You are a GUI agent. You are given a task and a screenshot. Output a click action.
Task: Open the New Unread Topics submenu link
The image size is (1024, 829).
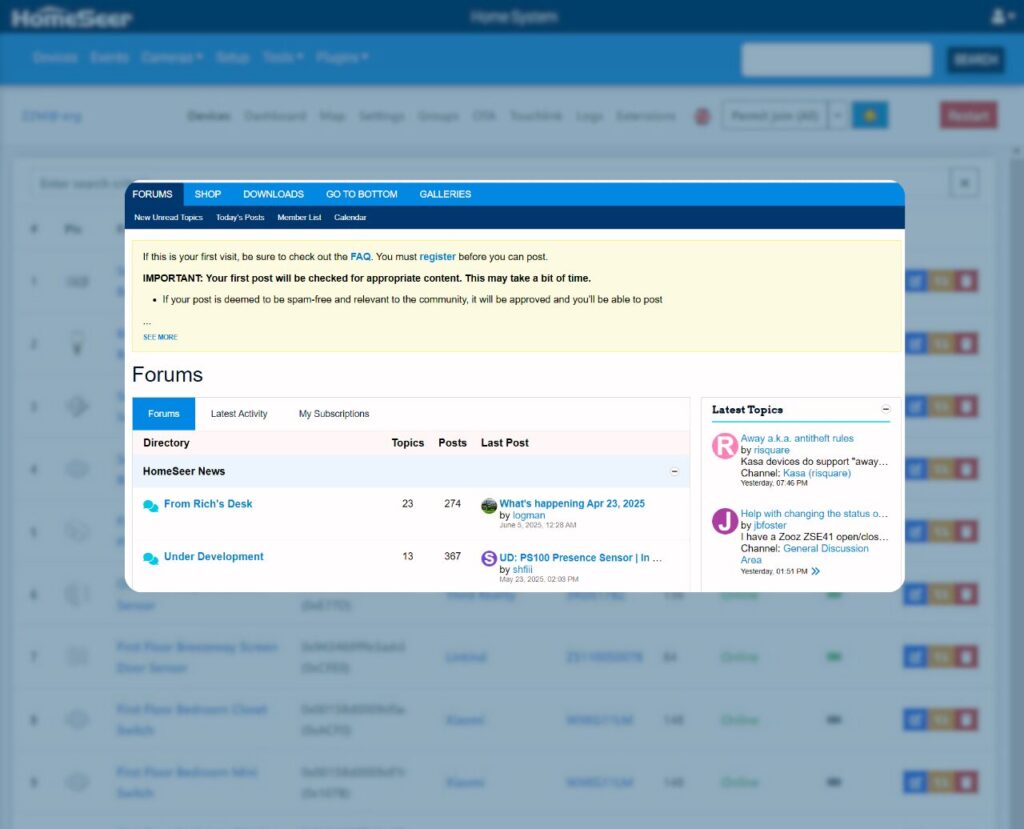click(168, 218)
